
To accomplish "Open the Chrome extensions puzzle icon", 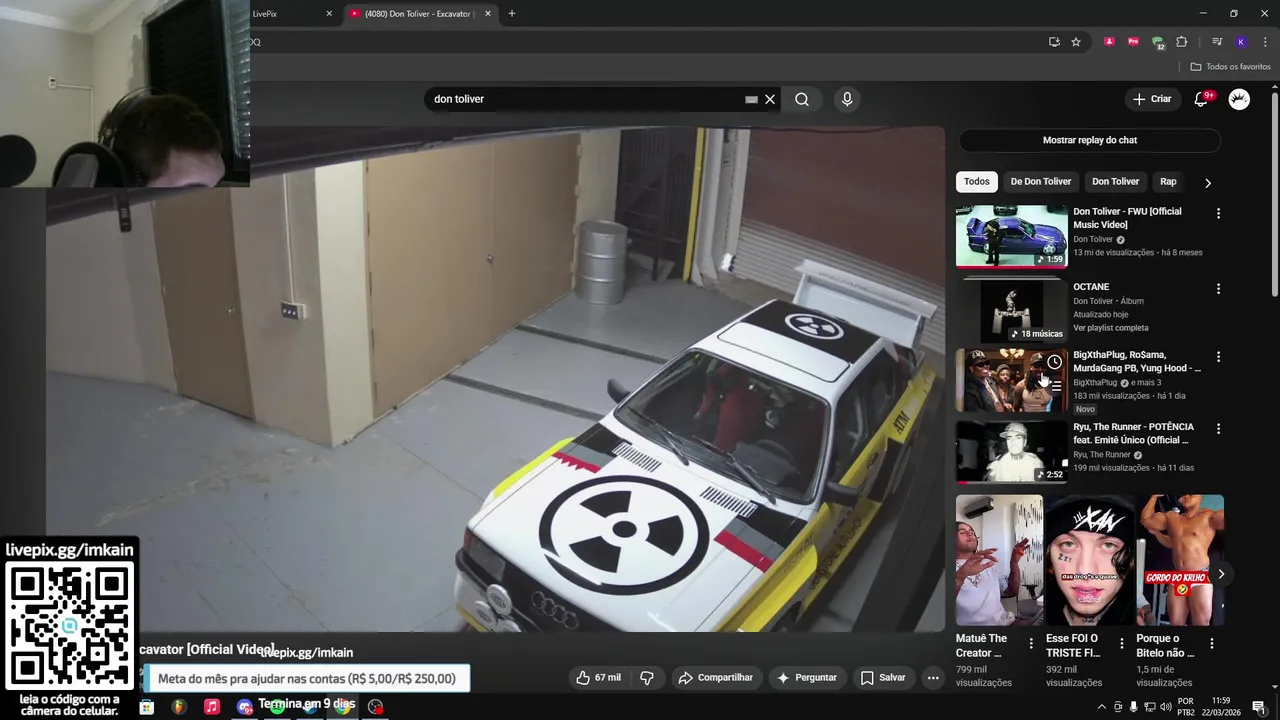I will click(x=1182, y=42).
